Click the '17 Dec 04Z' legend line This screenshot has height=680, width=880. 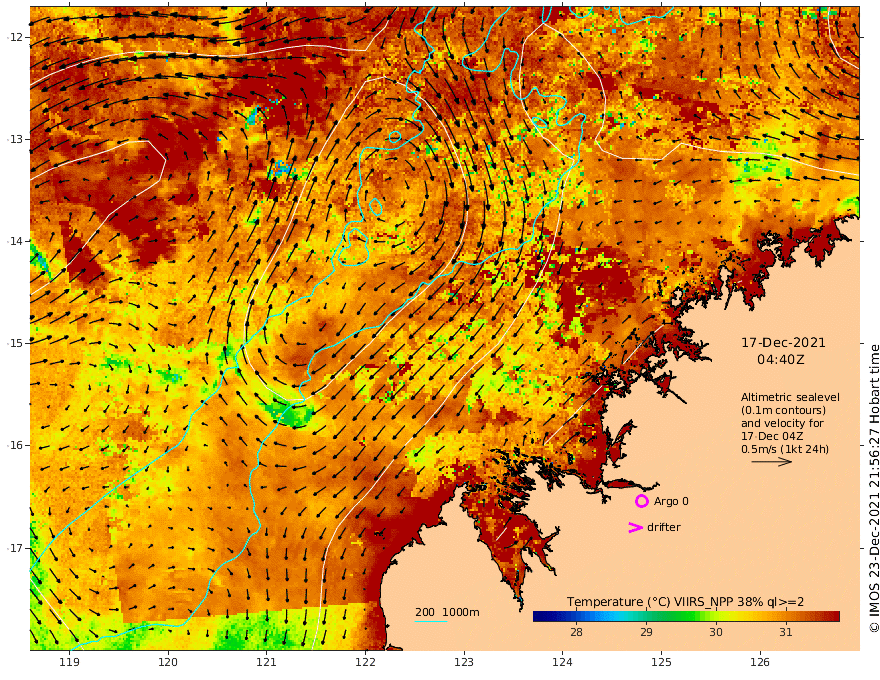coord(772,436)
